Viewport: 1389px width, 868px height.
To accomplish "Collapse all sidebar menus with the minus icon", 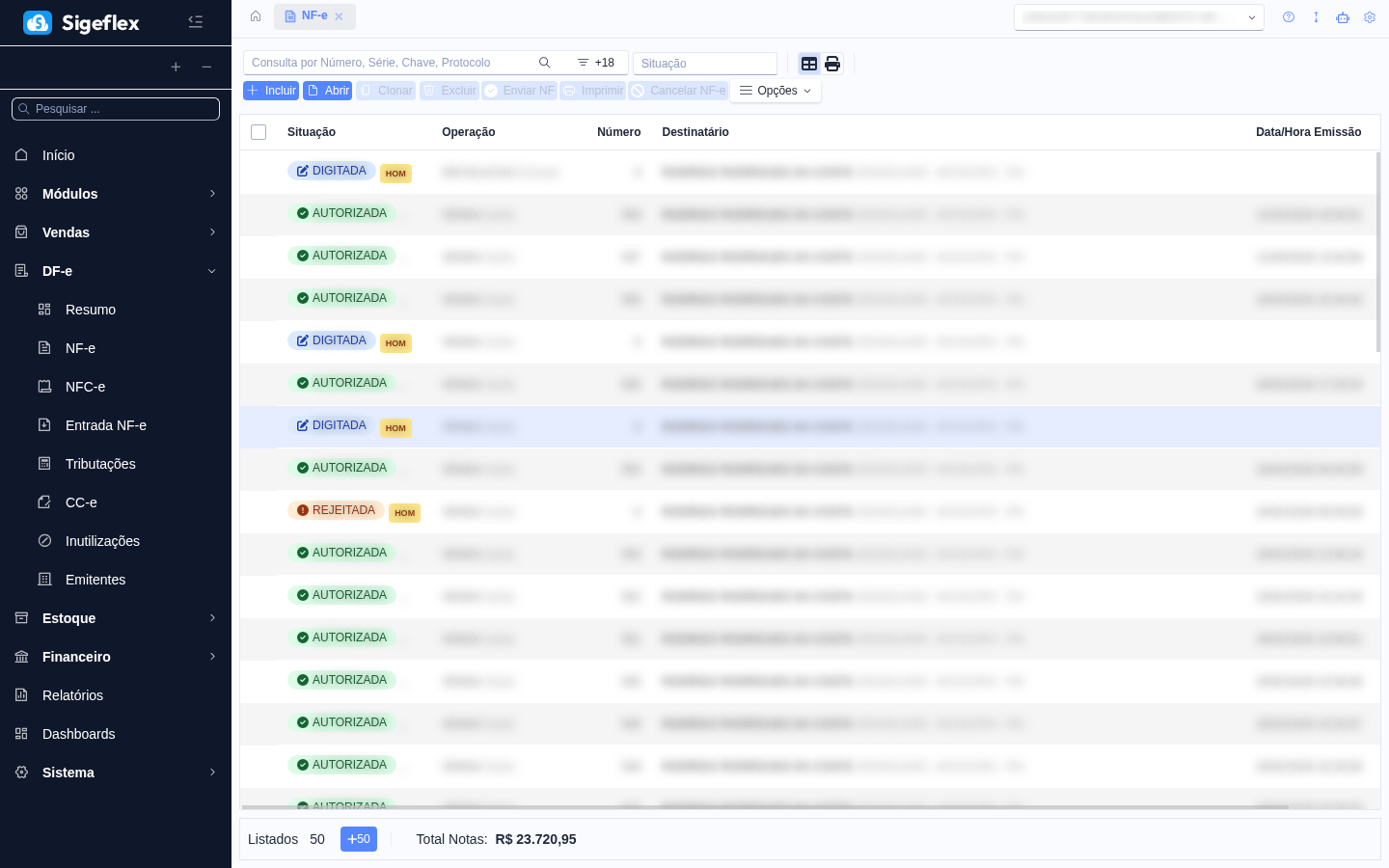I will click(206, 67).
